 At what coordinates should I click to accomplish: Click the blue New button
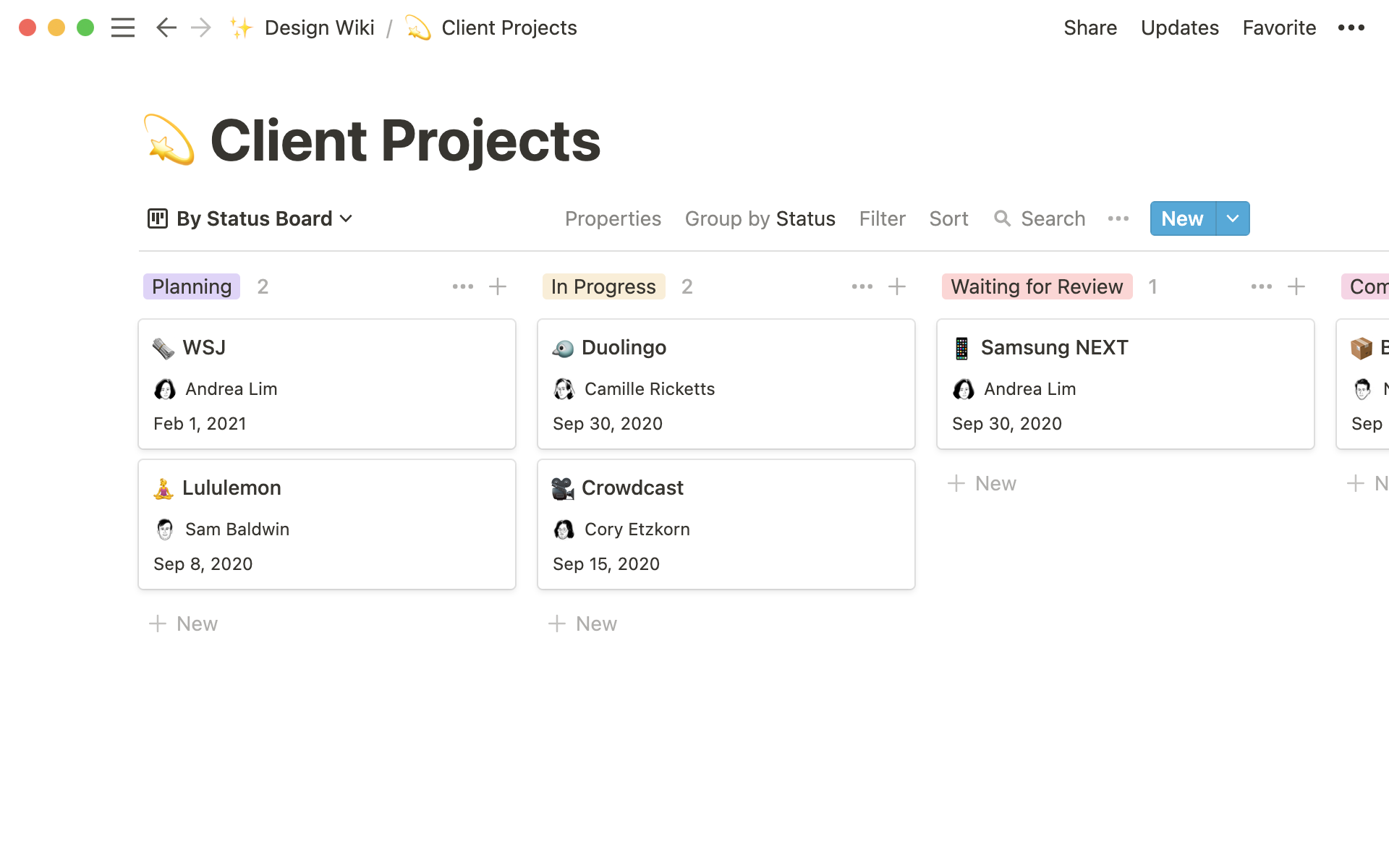(1181, 218)
